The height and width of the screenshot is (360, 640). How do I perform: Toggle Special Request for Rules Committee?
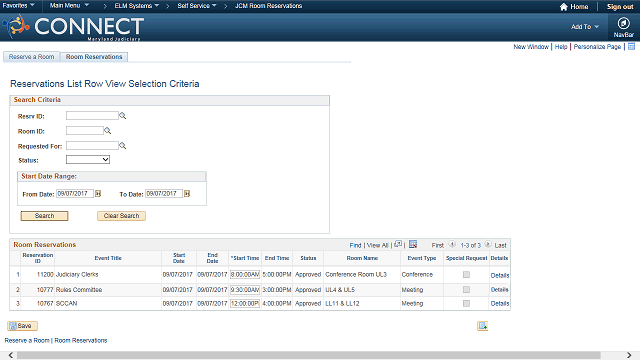tap(466, 289)
